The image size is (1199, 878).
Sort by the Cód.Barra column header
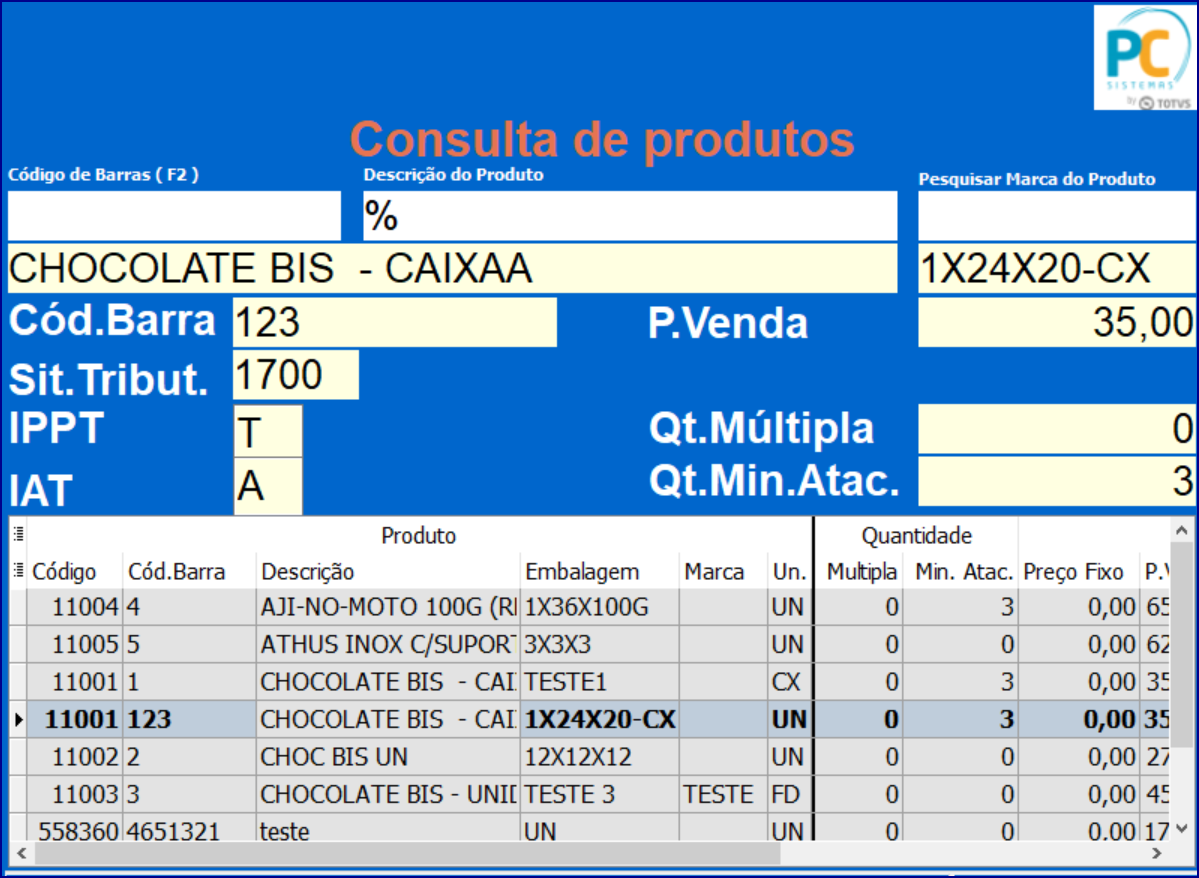pyautogui.click(x=189, y=571)
